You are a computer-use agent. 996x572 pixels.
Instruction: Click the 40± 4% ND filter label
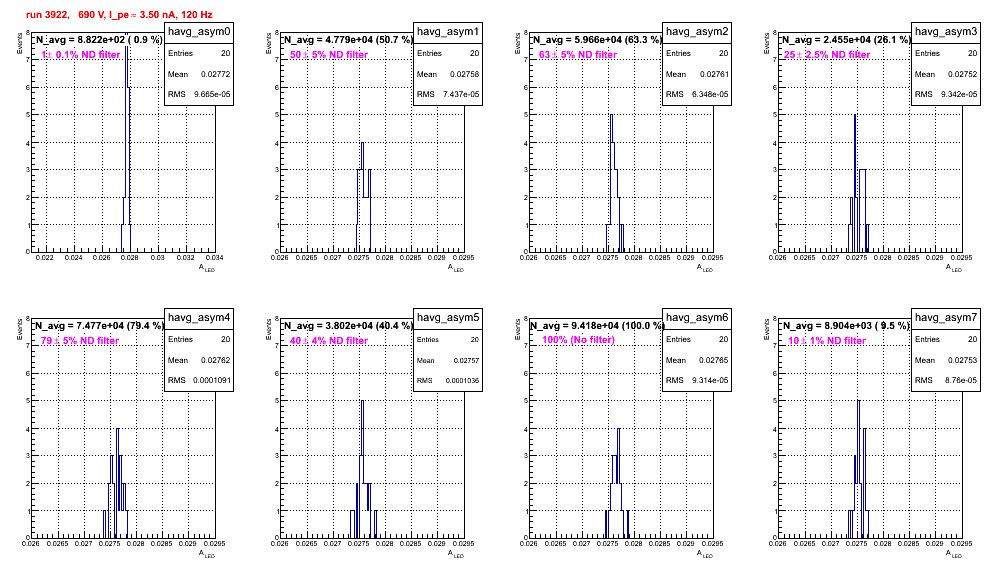click(329, 341)
